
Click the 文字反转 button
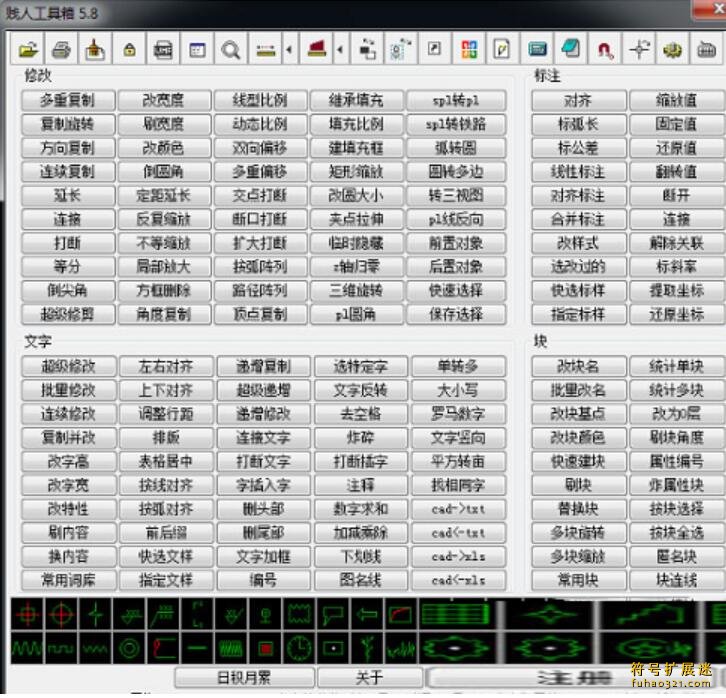click(361, 390)
